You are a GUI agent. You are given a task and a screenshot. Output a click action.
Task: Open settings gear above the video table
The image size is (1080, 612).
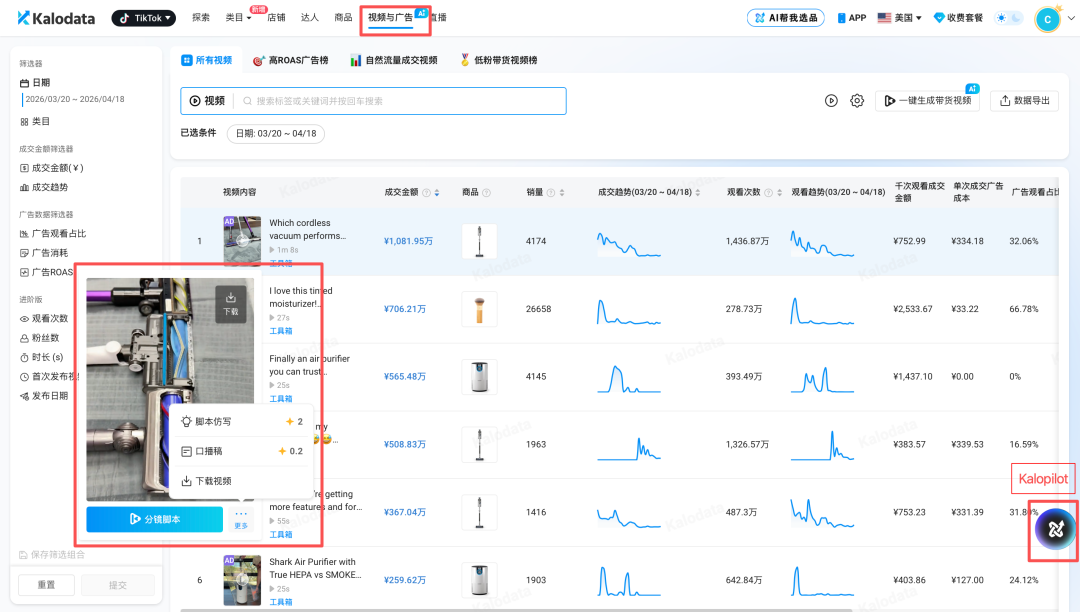point(857,101)
